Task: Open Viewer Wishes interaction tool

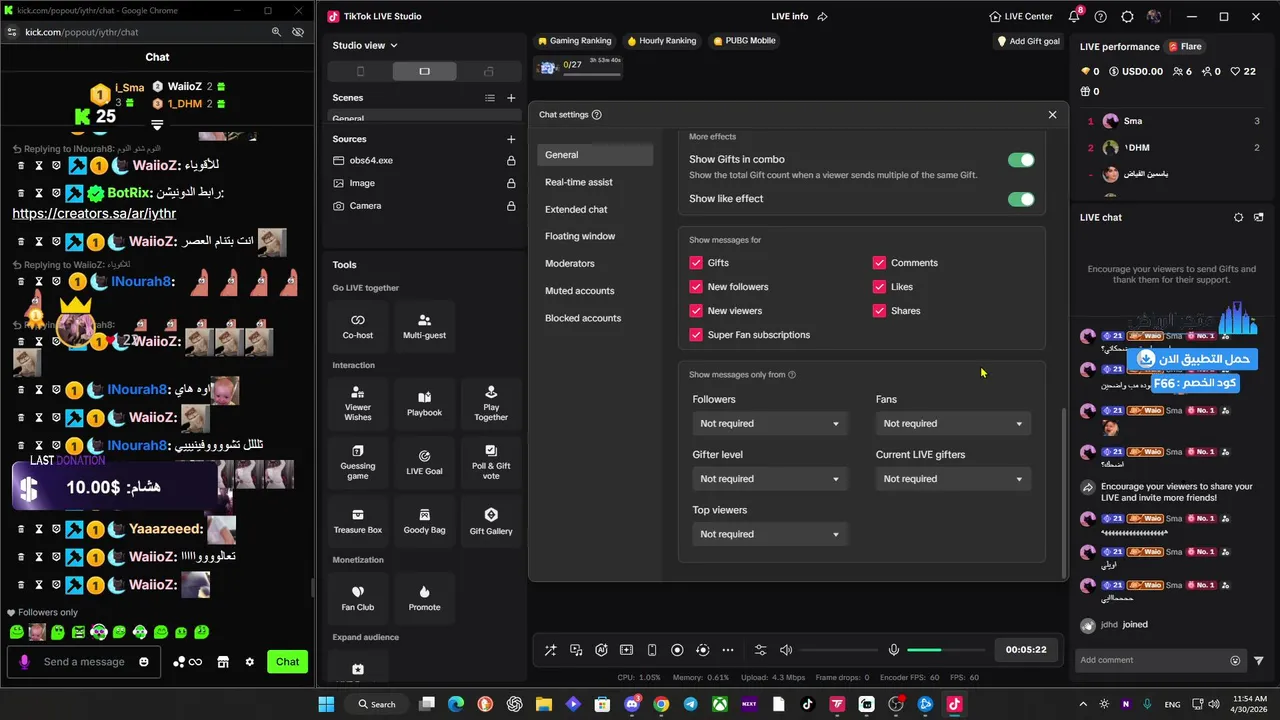Action: pyautogui.click(x=358, y=403)
